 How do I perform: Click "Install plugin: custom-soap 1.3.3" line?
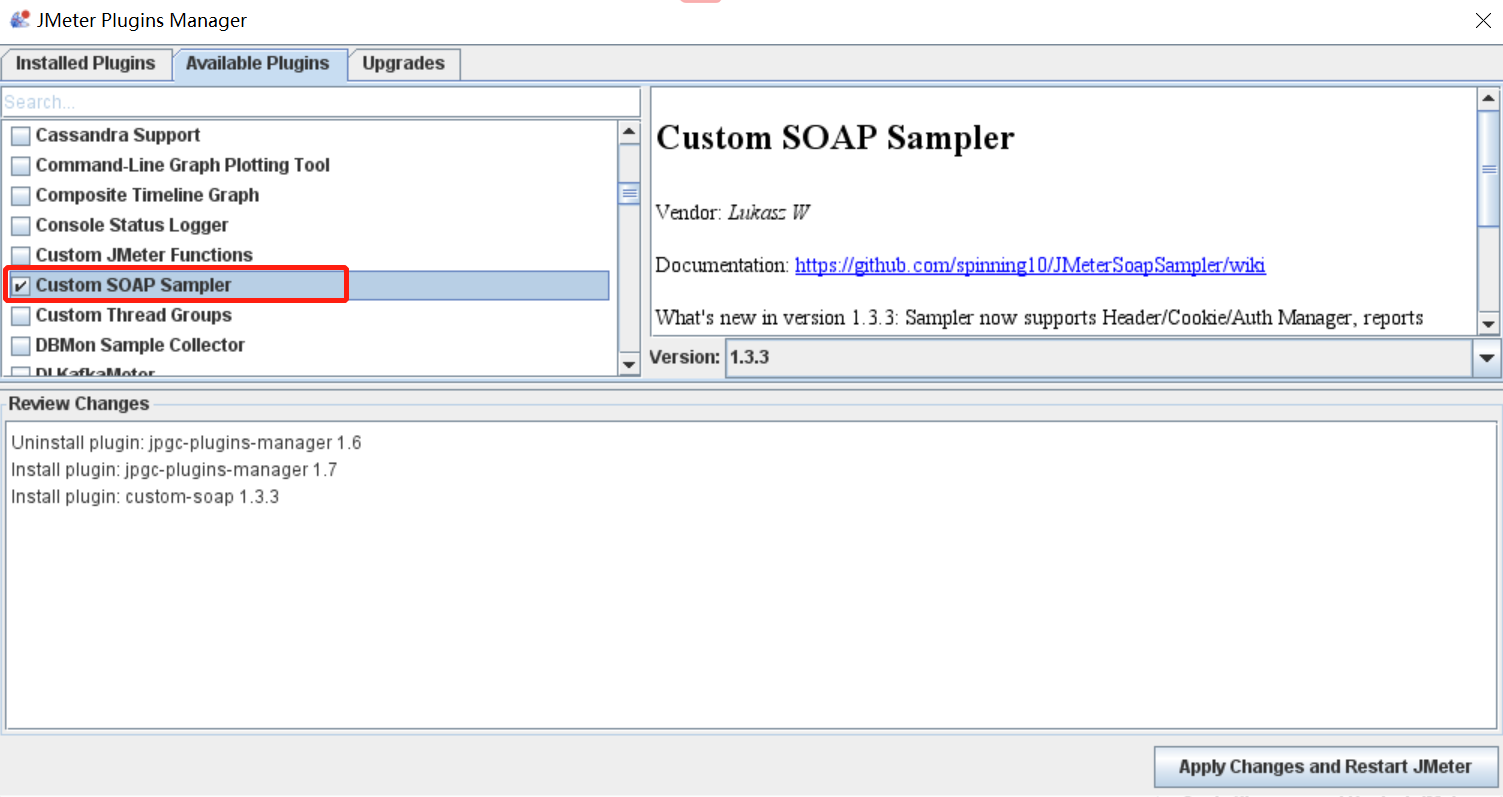[145, 496]
